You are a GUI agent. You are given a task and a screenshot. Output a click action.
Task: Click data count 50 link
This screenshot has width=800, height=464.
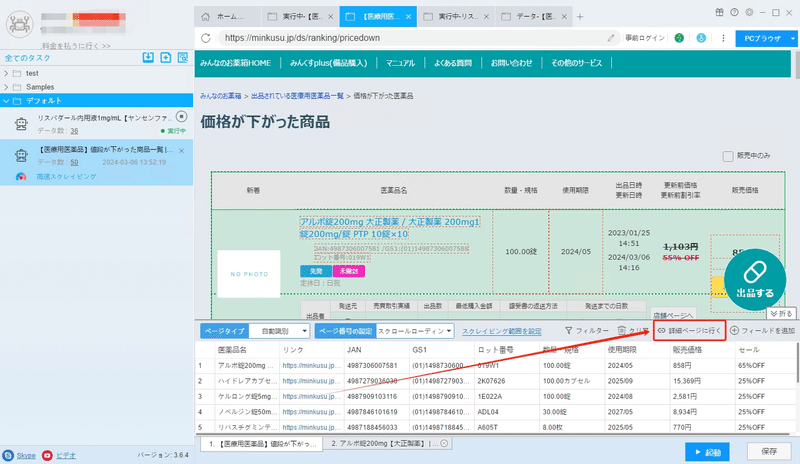[74, 162]
